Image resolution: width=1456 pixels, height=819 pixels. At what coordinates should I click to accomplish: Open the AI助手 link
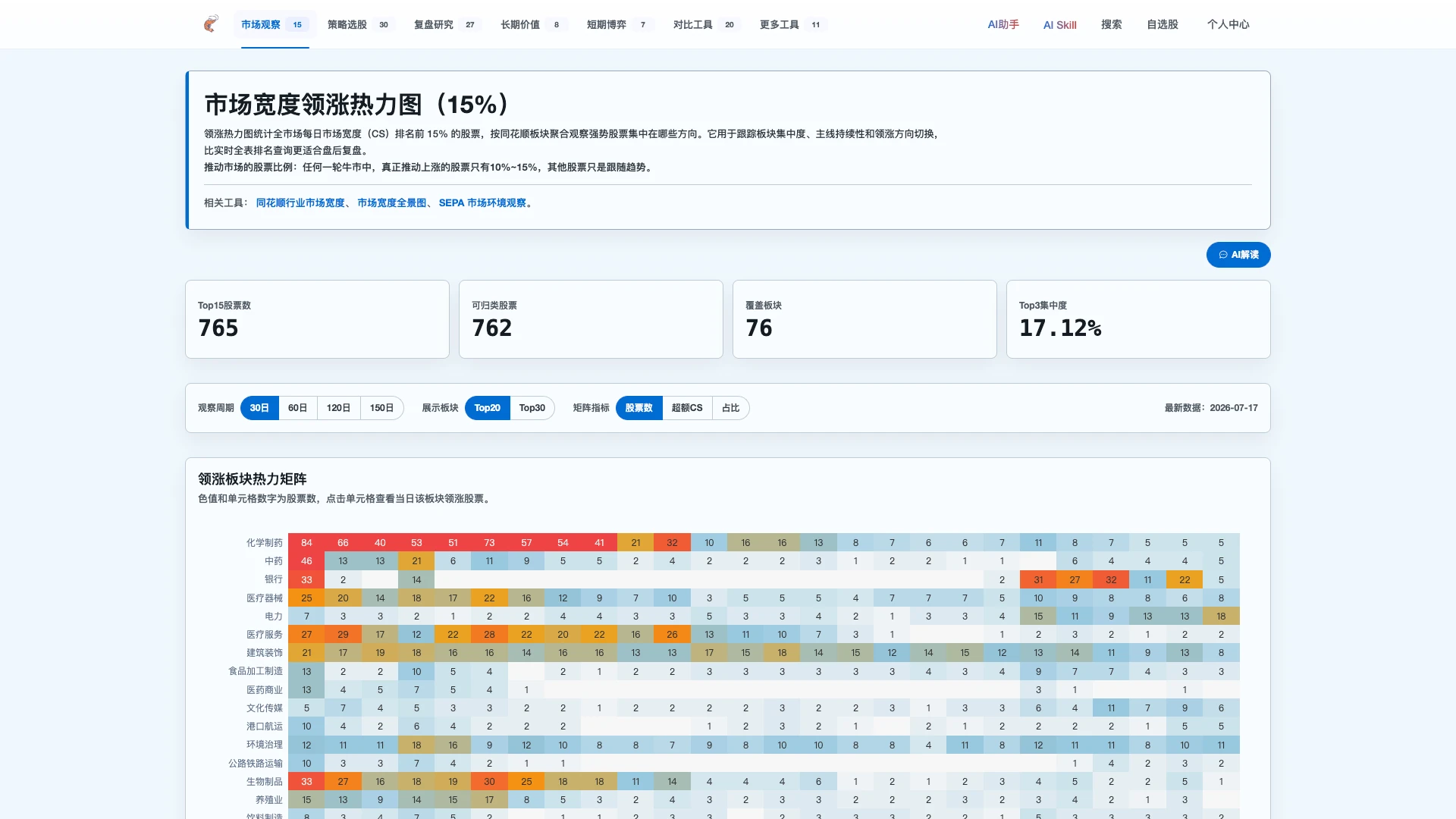(x=1003, y=24)
